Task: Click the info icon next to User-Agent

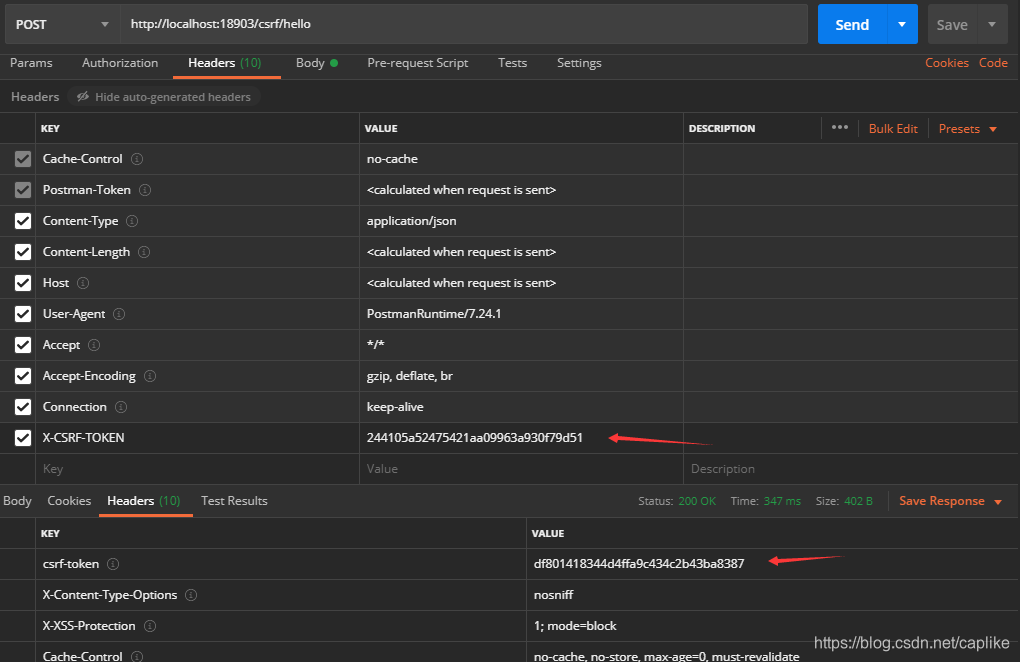Action: click(x=119, y=314)
